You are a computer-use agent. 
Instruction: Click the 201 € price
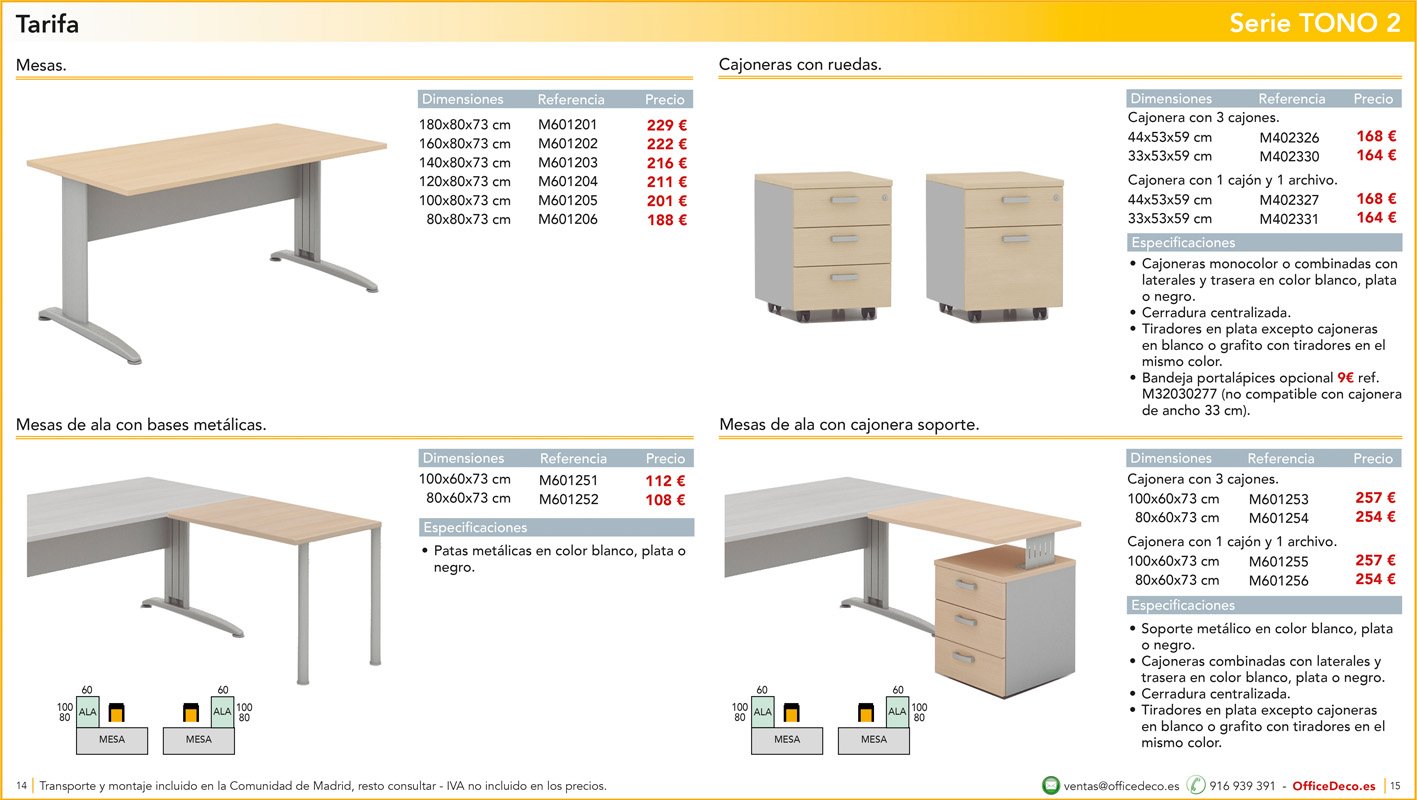click(x=667, y=202)
